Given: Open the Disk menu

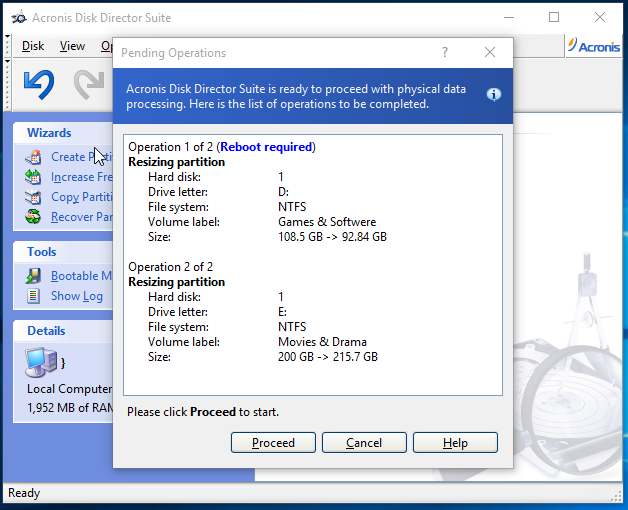Looking at the screenshot, I should coord(33,46).
